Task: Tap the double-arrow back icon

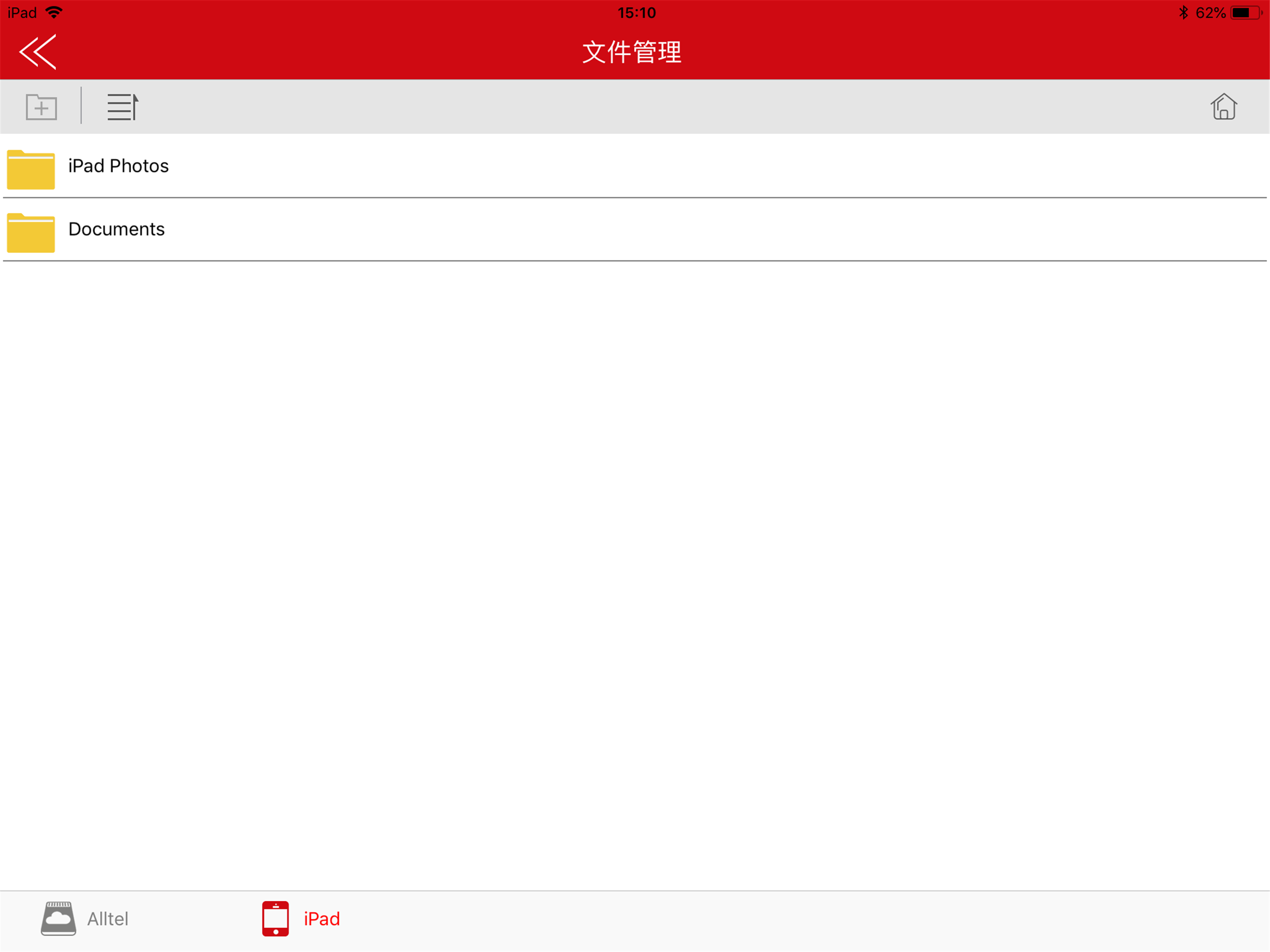Action: [38, 52]
